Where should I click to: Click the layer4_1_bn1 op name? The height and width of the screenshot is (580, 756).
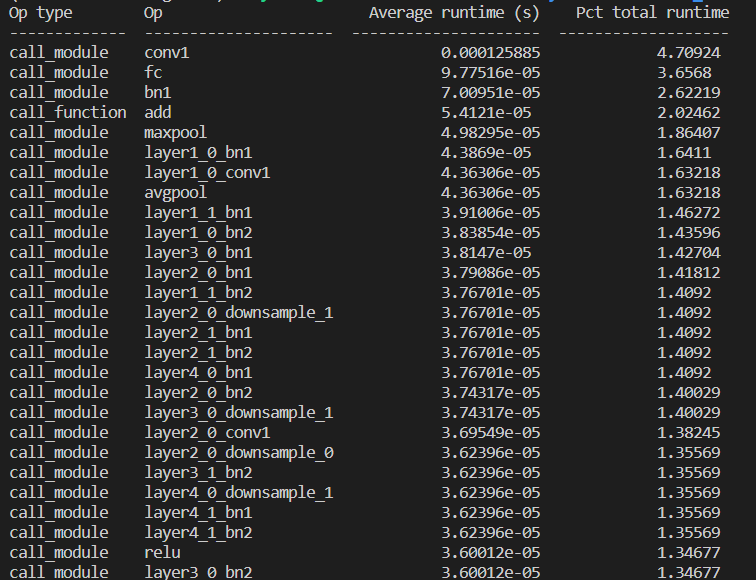click(x=198, y=513)
